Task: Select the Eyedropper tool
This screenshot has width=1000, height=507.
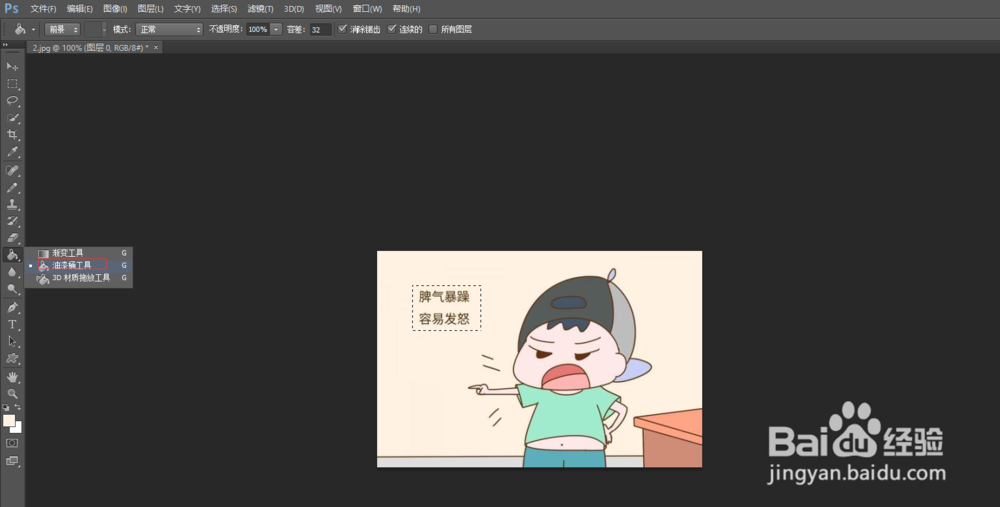Action: 12,152
